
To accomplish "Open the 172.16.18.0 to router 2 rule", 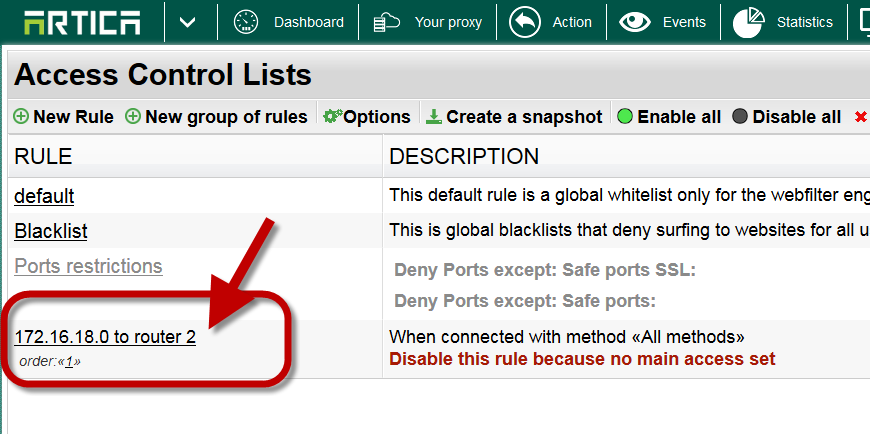I will (x=105, y=337).
